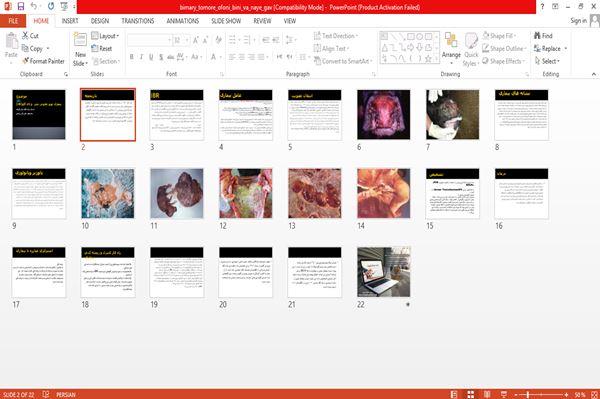This screenshot has height=399, width=600.
Task: Expand the Layout dropdown
Action: pos(105,36)
